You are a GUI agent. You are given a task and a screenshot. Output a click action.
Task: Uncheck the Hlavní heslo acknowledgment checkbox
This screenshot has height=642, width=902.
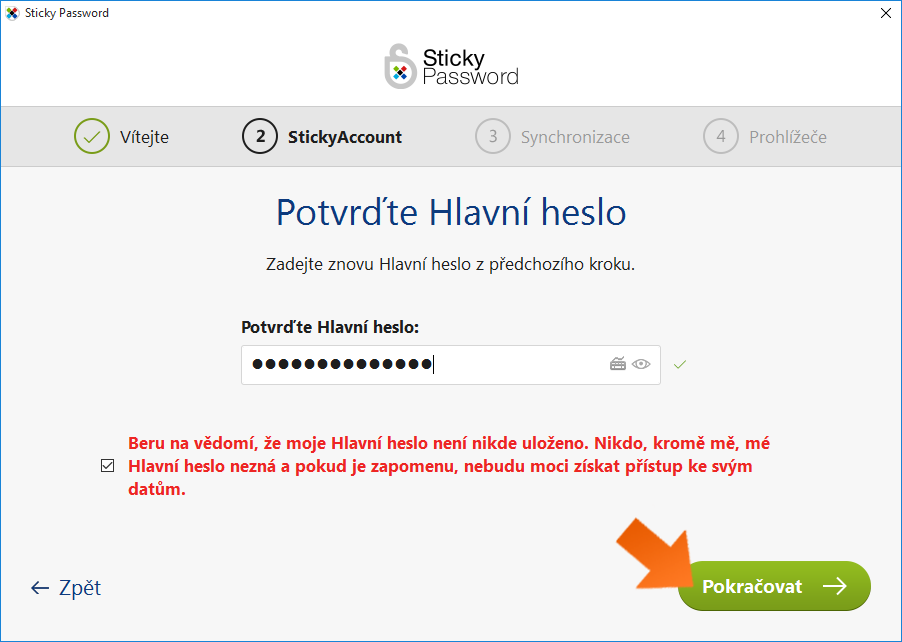(108, 465)
